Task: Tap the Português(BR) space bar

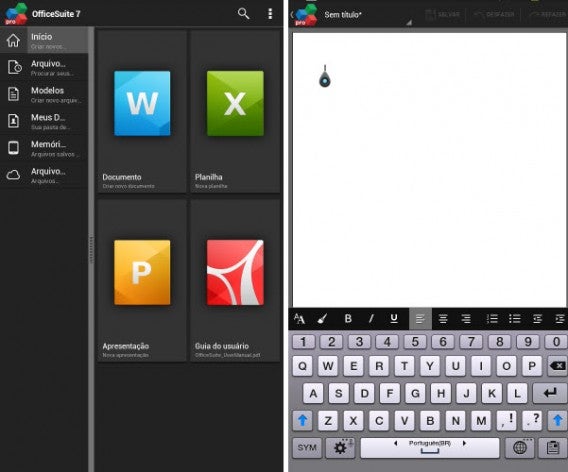Action: [430, 448]
